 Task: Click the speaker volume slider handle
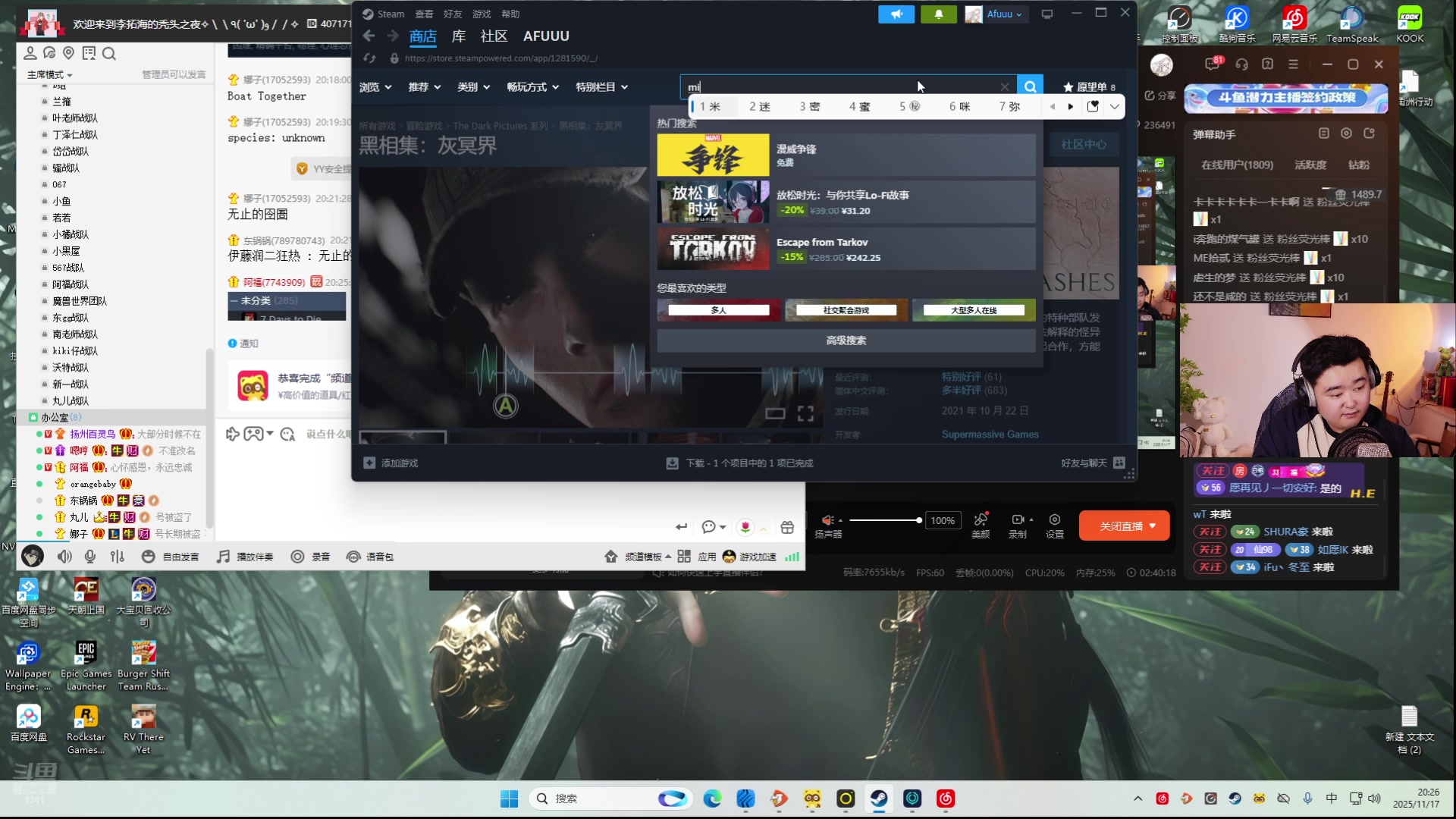click(918, 520)
